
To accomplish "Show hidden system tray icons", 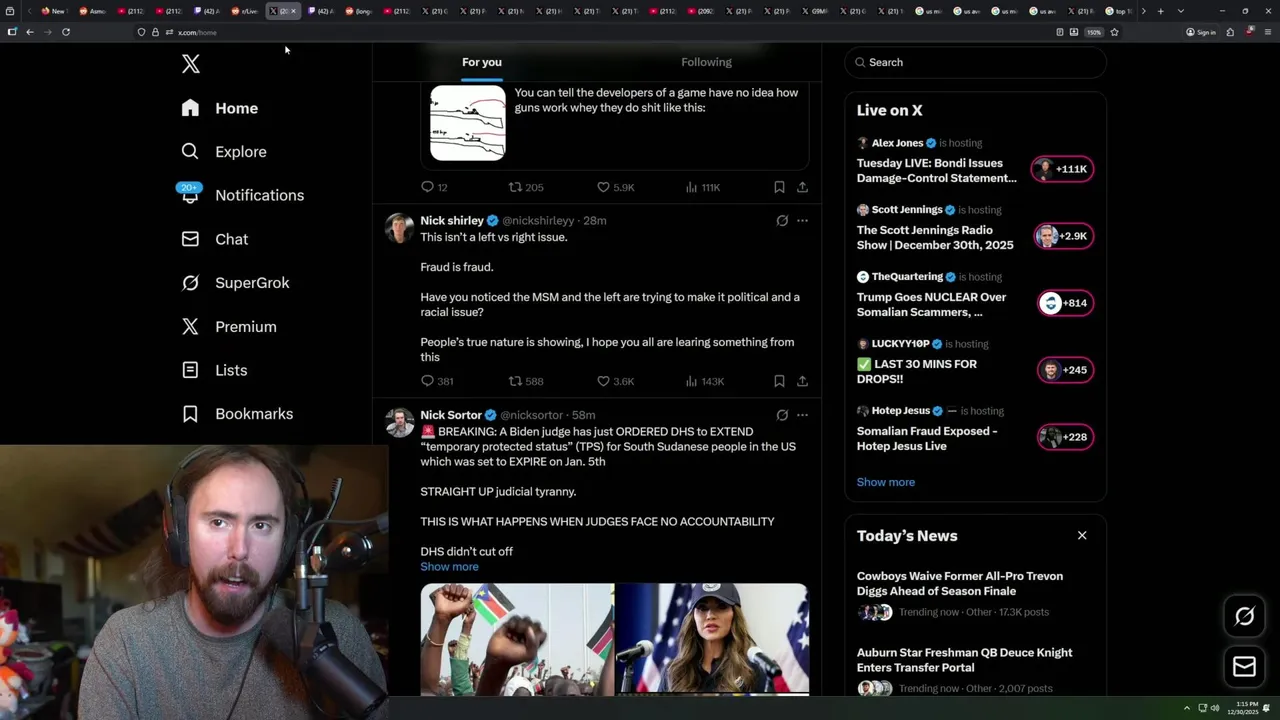I will click(x=1187, y=708).
